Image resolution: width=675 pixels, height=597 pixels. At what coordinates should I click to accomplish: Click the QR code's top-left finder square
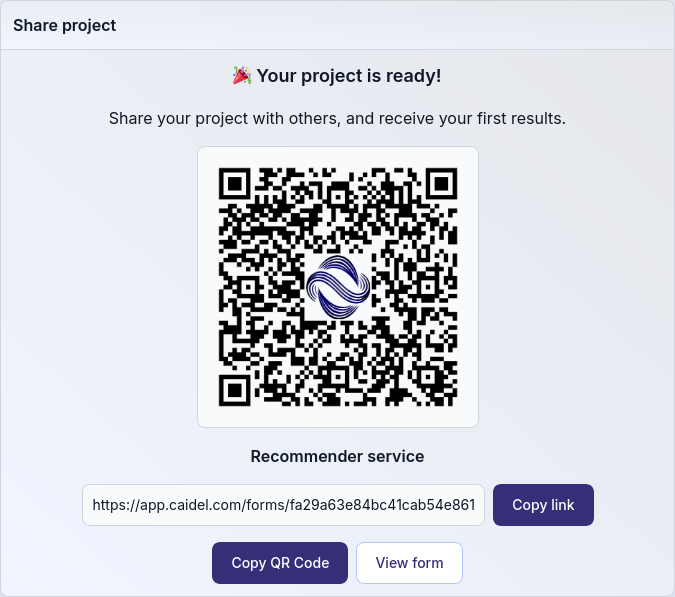(x=236, y=185)
